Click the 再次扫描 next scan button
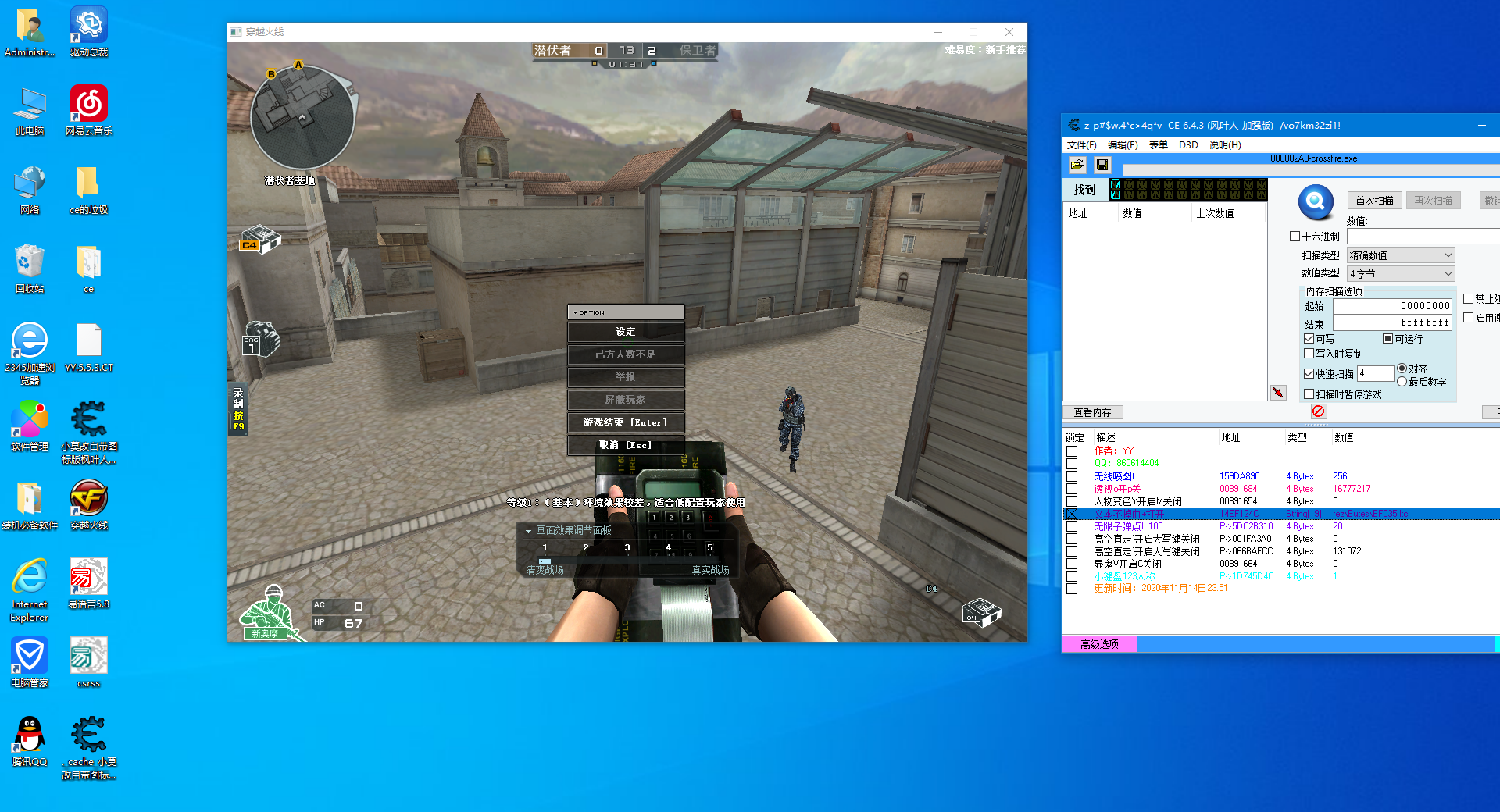 (1434, 201)
